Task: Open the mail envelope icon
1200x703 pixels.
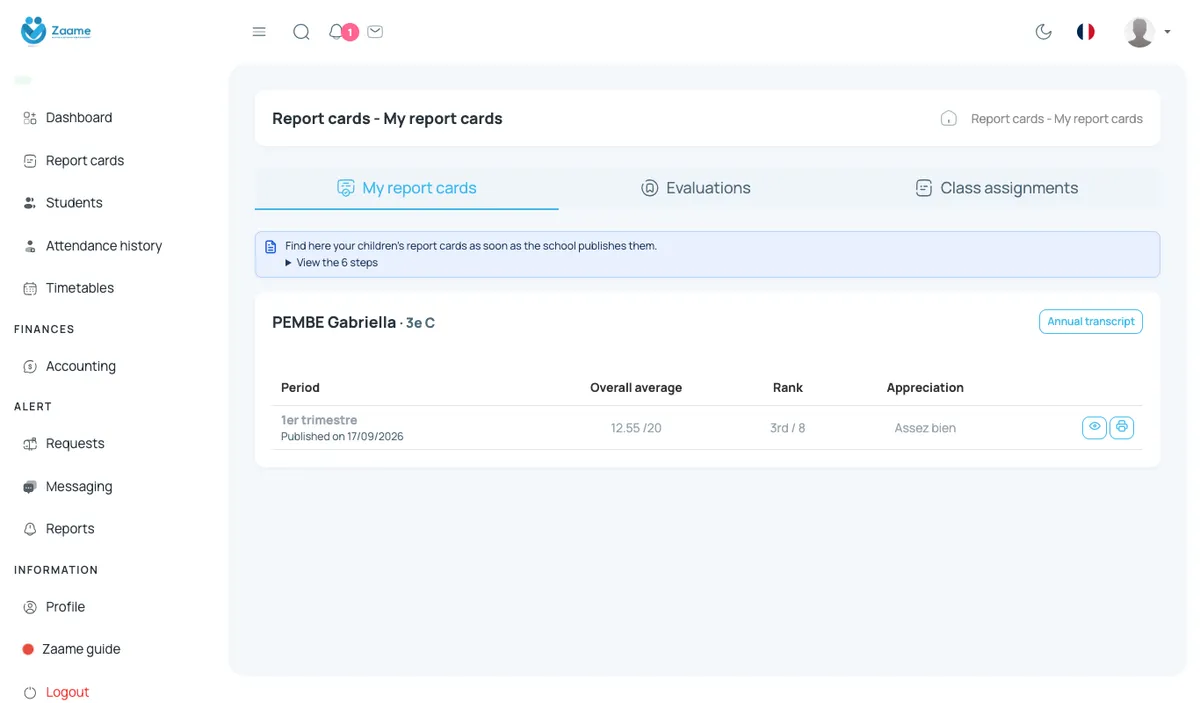Action: tap(375, 32)
